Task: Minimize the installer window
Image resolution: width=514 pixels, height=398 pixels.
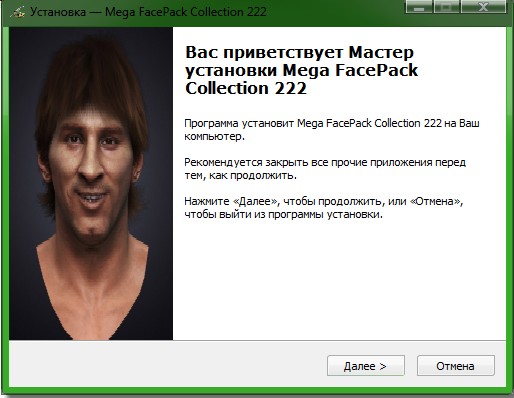Action: [x=419, y=7]
